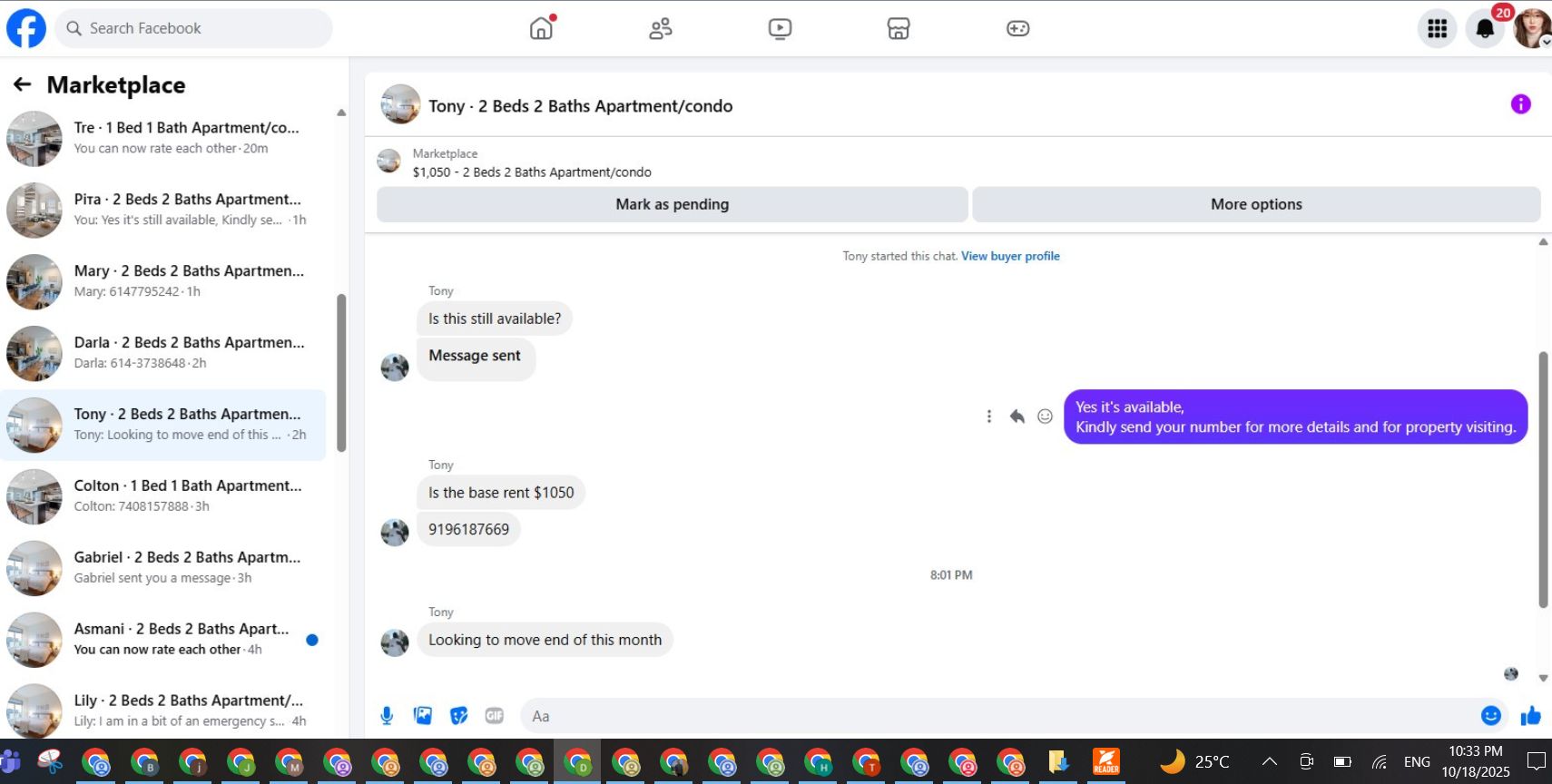Open Mary's conversation in the list

pos(163,281)
